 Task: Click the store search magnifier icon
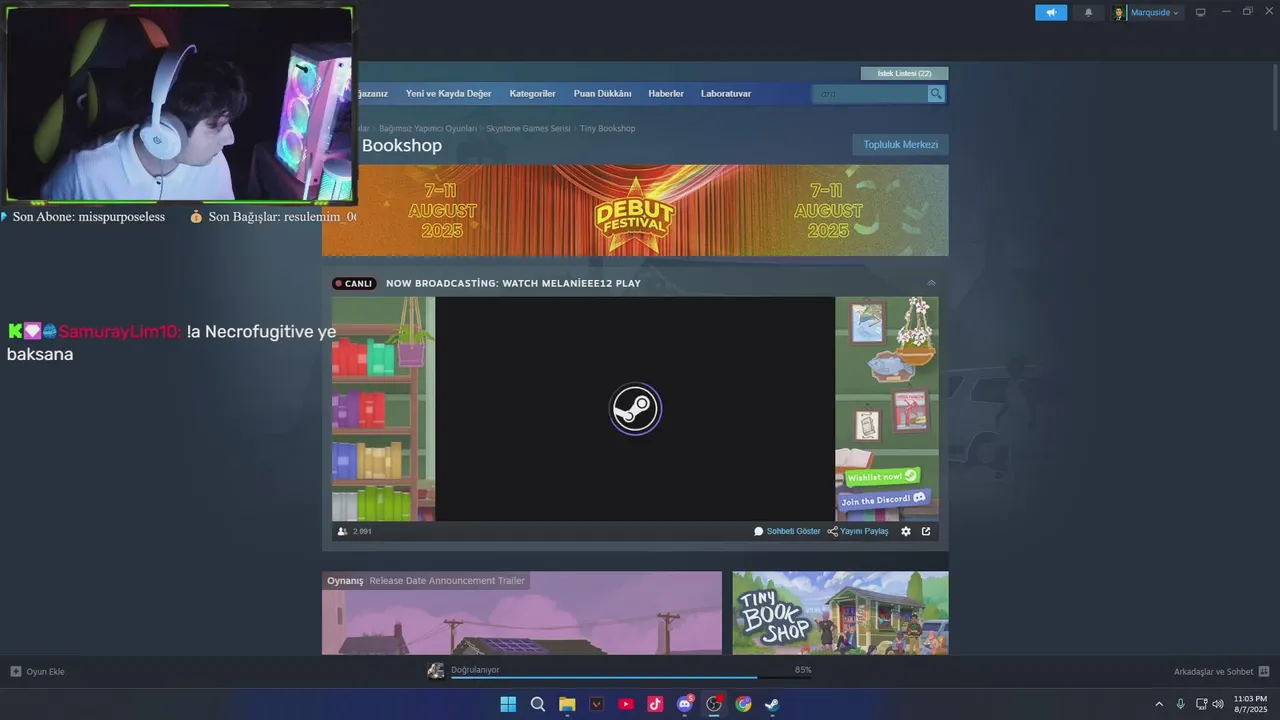[936, 93]
